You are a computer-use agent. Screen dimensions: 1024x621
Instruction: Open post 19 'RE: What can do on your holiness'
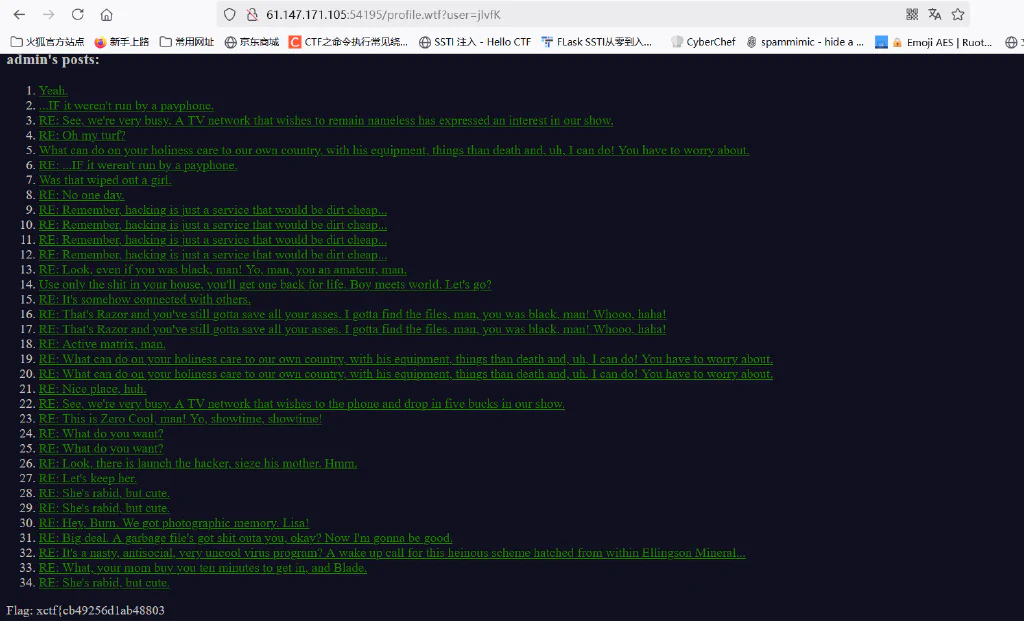click(x=406, y=359)
